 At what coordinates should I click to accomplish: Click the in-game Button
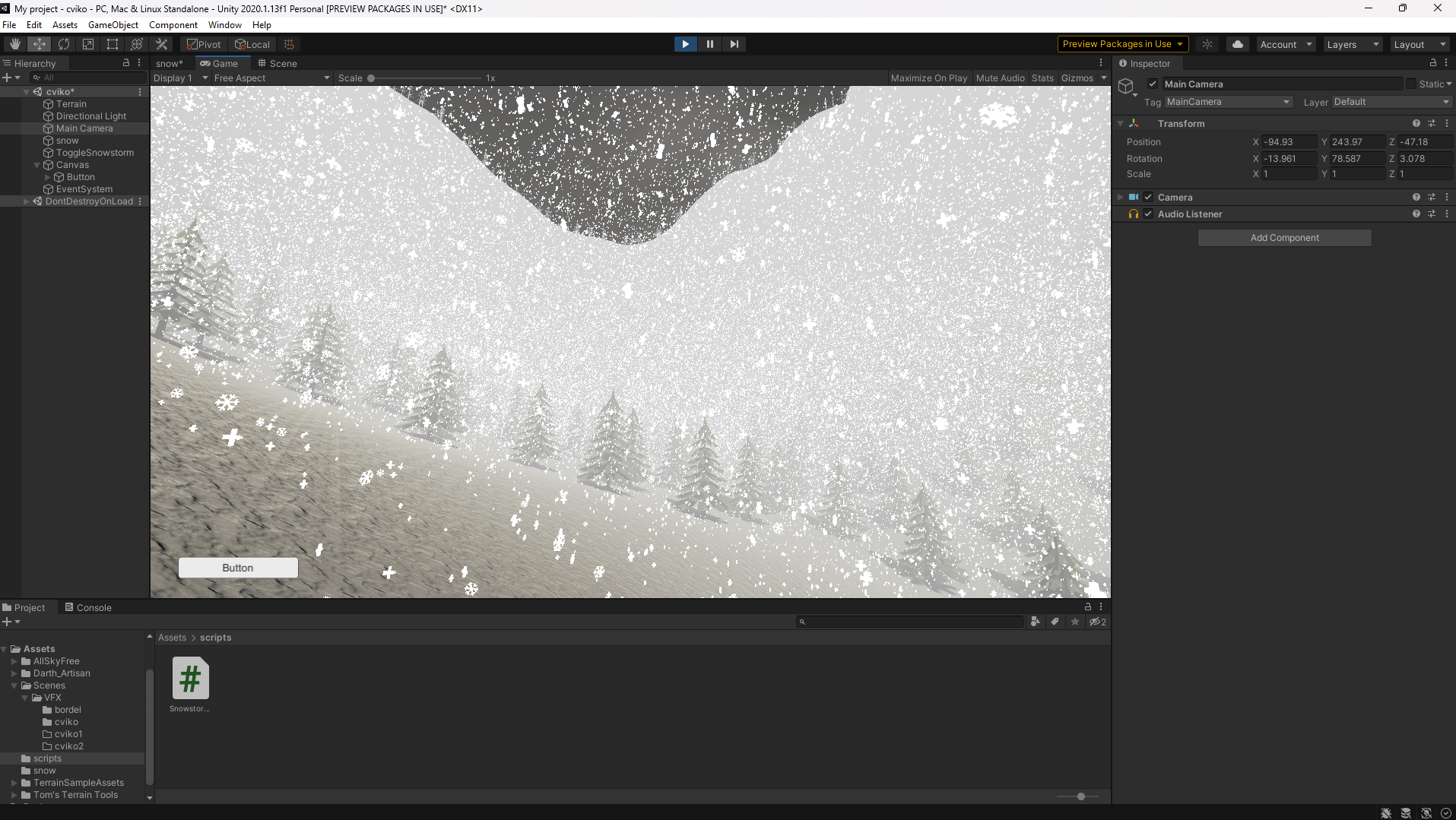coord(238,568)
